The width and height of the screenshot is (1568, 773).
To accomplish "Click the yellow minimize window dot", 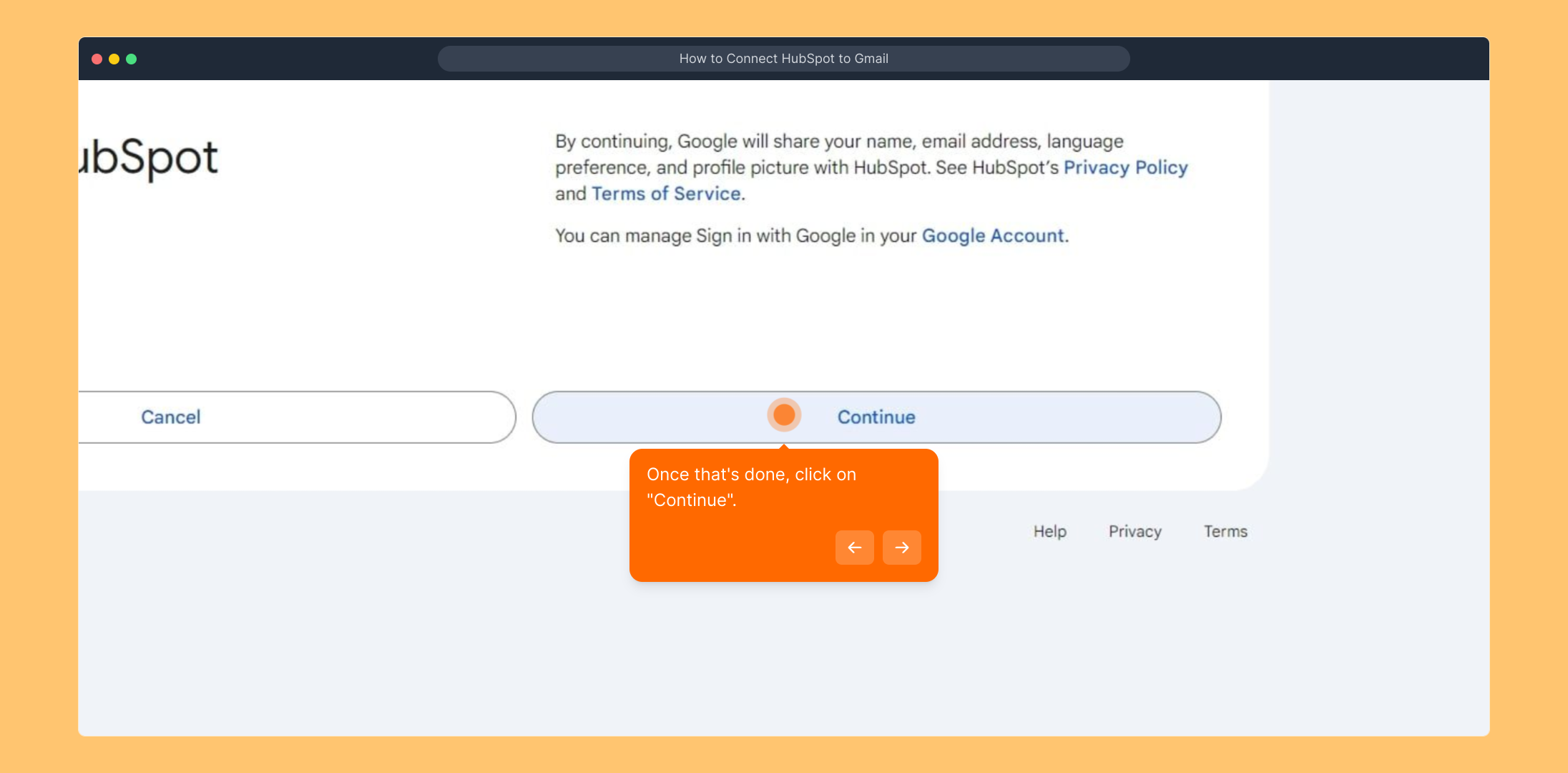I will tap(114, 59).
